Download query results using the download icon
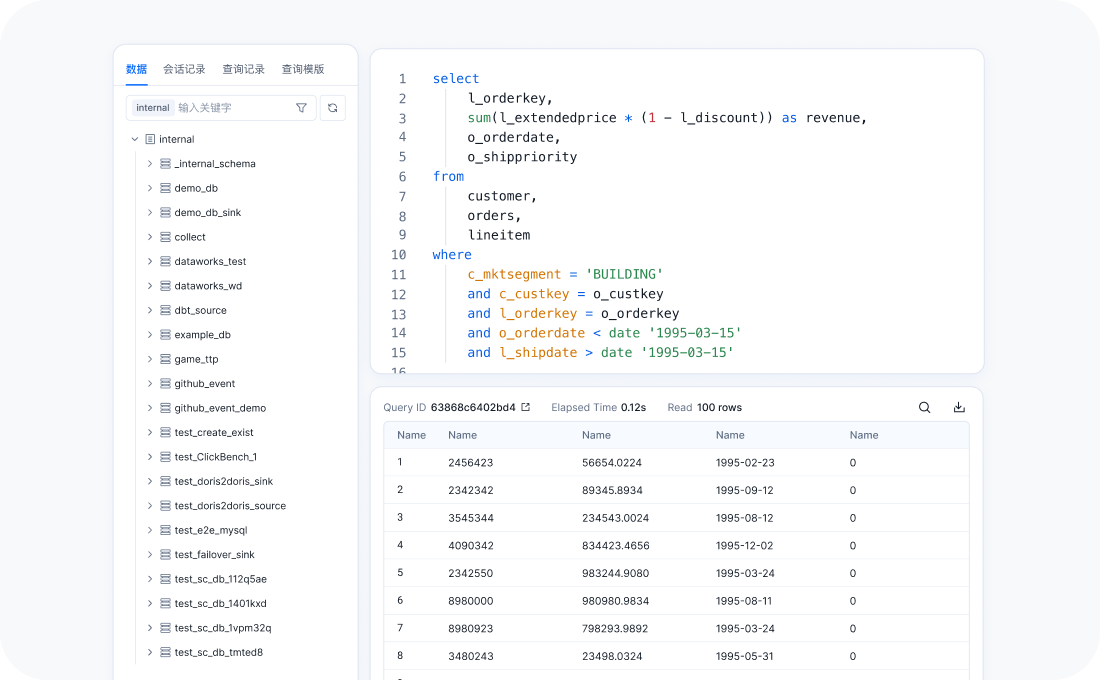Image resolution: width=1100 pixels, height=680 pixels. click(959, 407)
